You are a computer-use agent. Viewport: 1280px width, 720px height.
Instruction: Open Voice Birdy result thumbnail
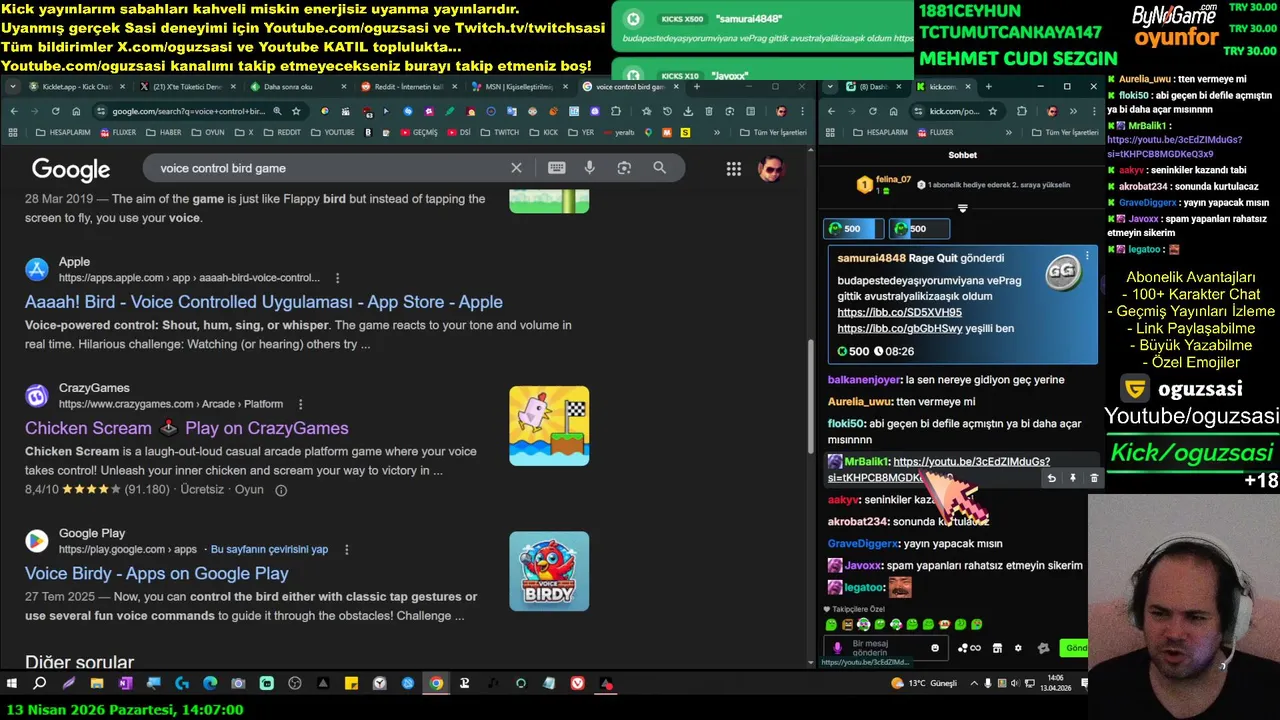549,571
